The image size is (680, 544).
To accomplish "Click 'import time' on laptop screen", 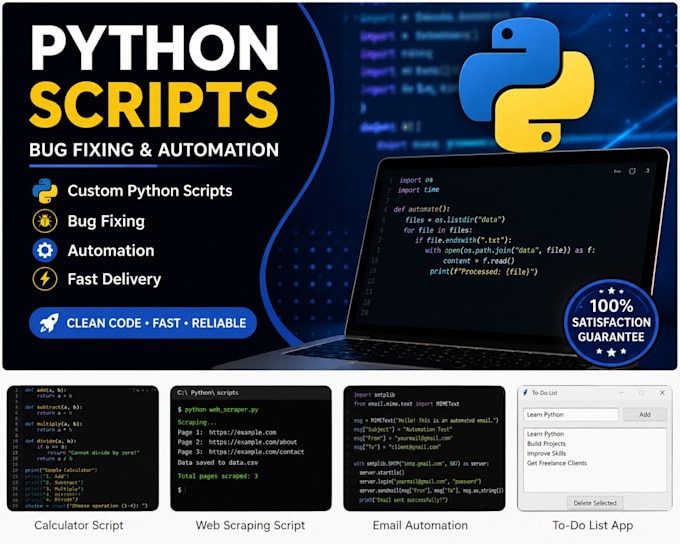I will tap(418, 190).
